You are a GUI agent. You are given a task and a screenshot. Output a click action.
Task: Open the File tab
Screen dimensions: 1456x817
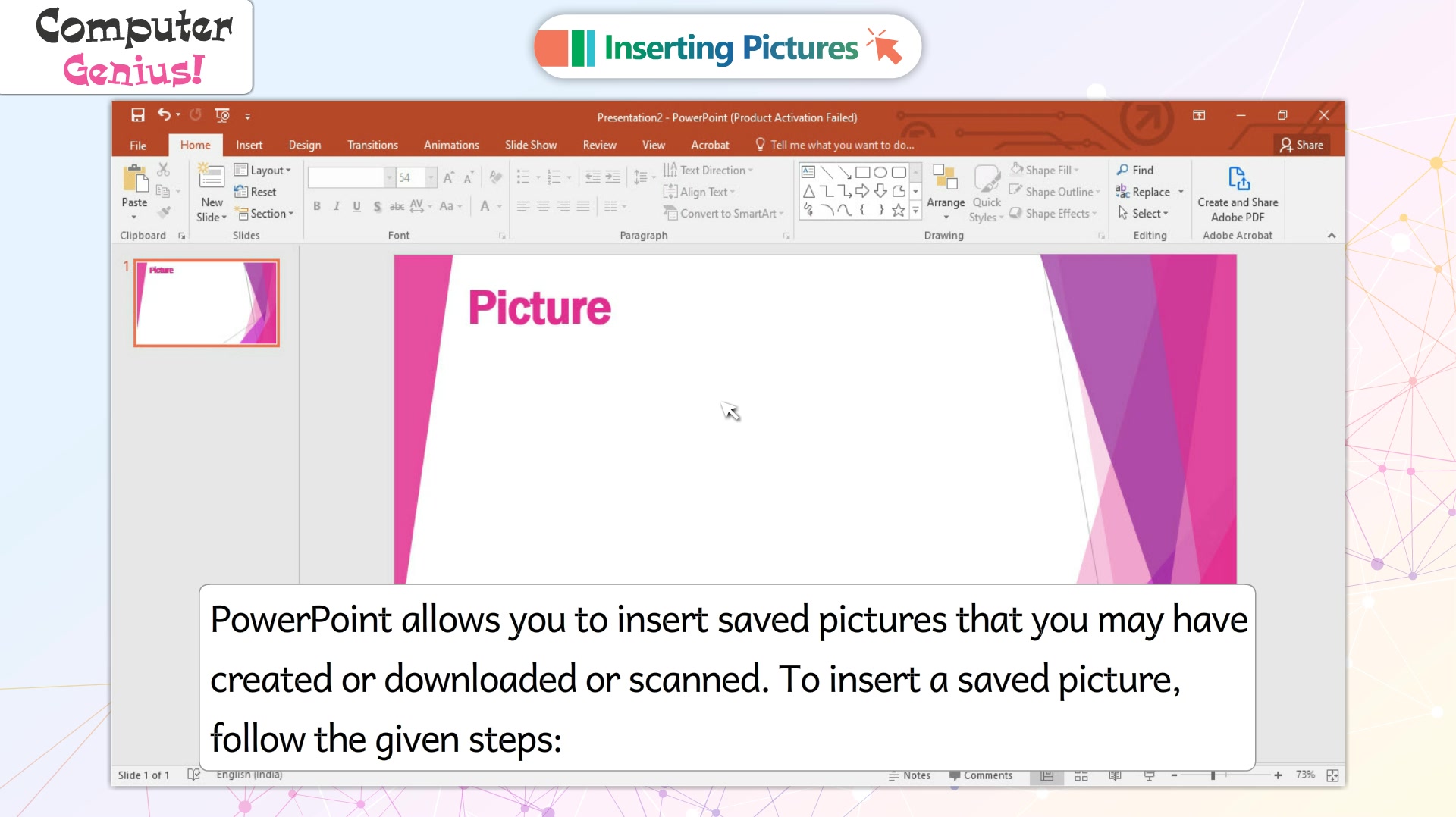[x=138, y=145]
